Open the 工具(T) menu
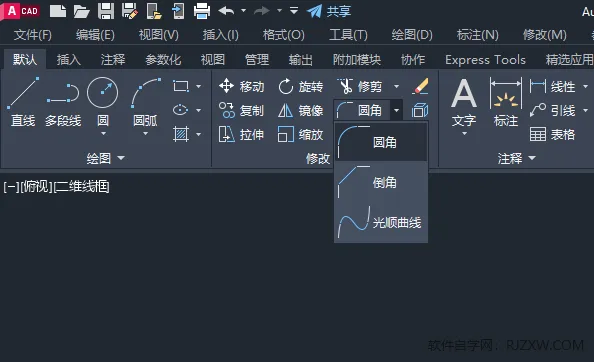Image resolution: width=594 pixels, height=362 pixels. pyautogui.click(x=348, y=35)
